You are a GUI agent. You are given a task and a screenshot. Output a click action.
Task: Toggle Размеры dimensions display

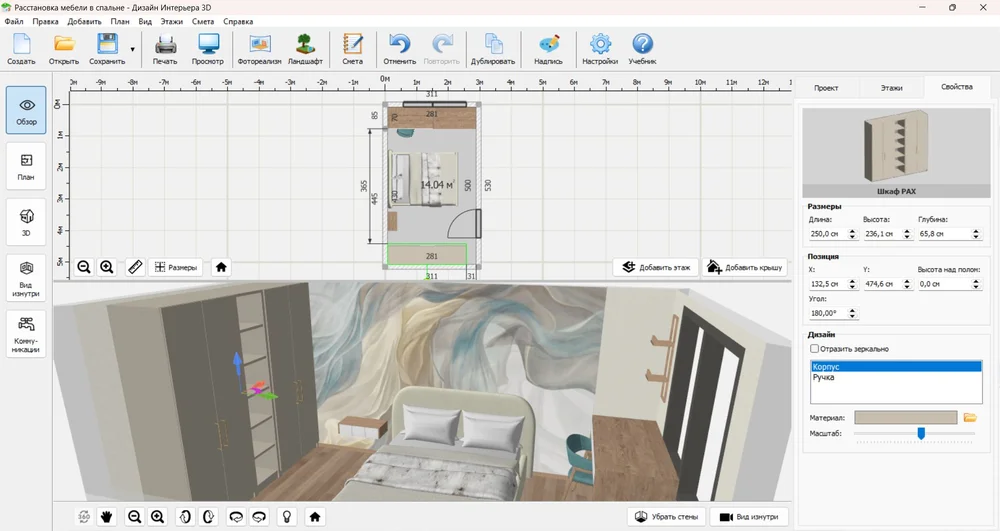tap(176, 267)
